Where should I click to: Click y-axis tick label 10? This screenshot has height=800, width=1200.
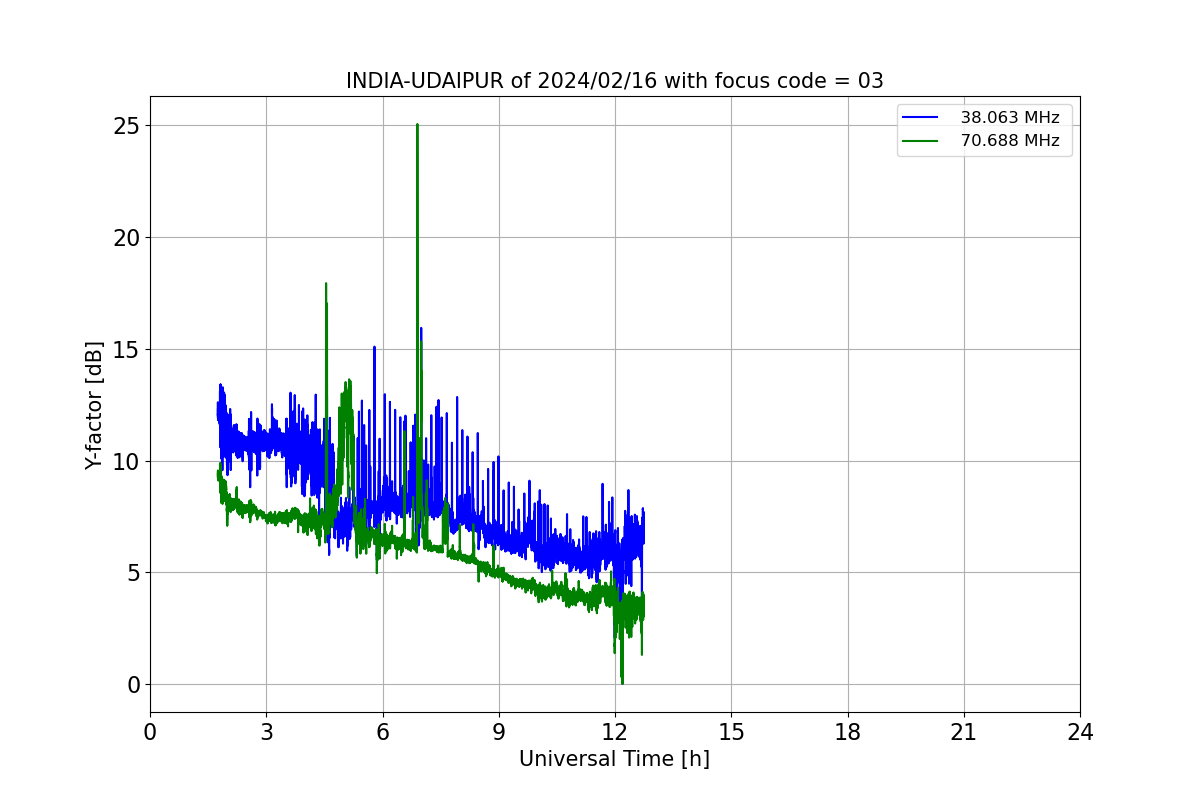point(127,462)
